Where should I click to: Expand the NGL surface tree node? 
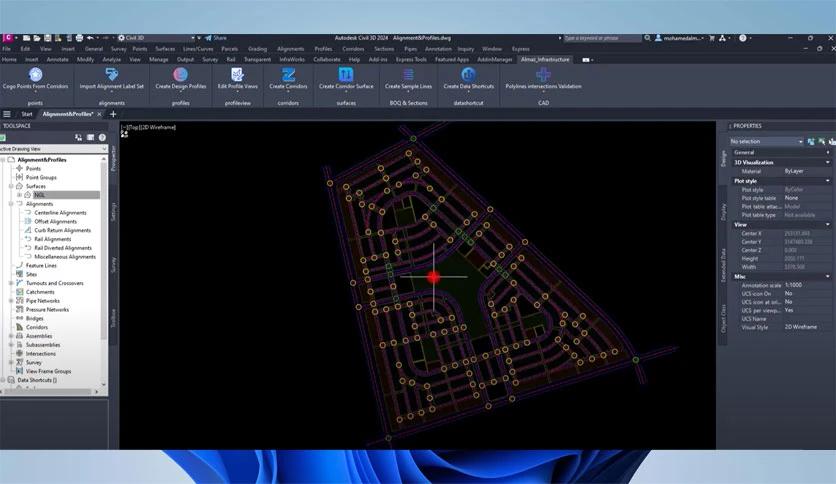point(20,195)
